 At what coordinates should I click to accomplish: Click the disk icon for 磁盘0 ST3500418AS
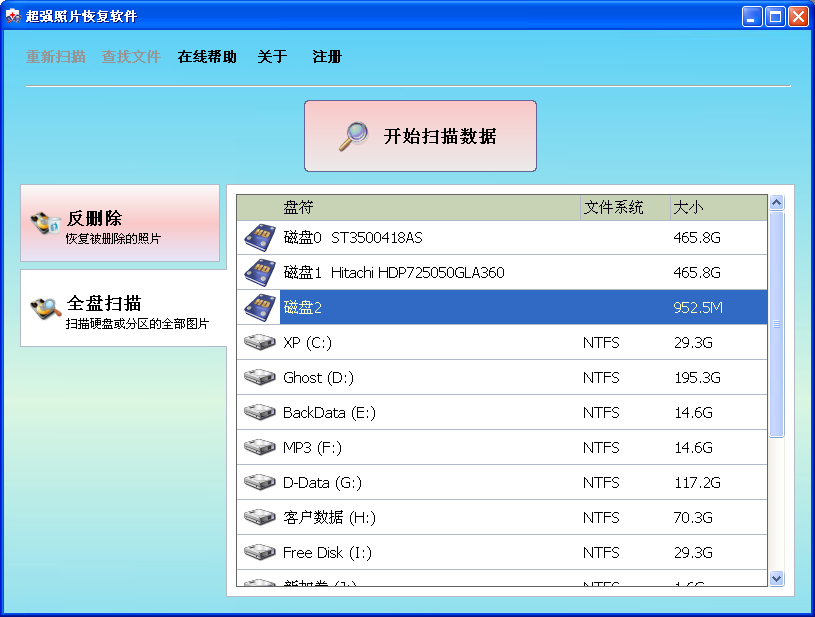(x=260, y=238)
